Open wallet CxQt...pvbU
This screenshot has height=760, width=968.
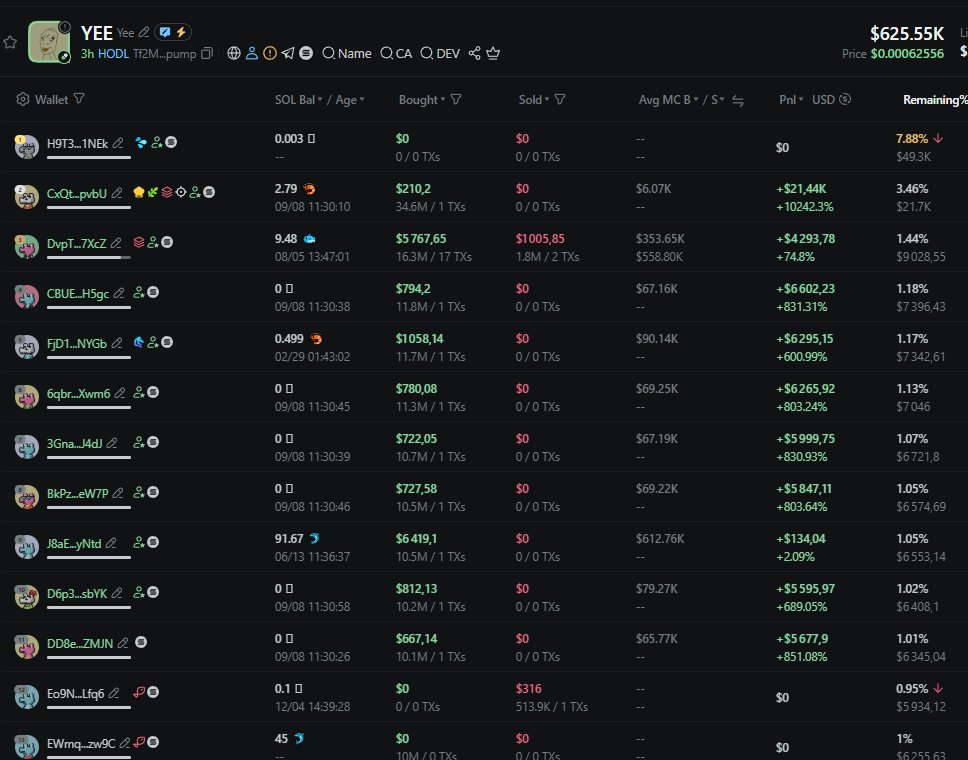click(77, 194)
